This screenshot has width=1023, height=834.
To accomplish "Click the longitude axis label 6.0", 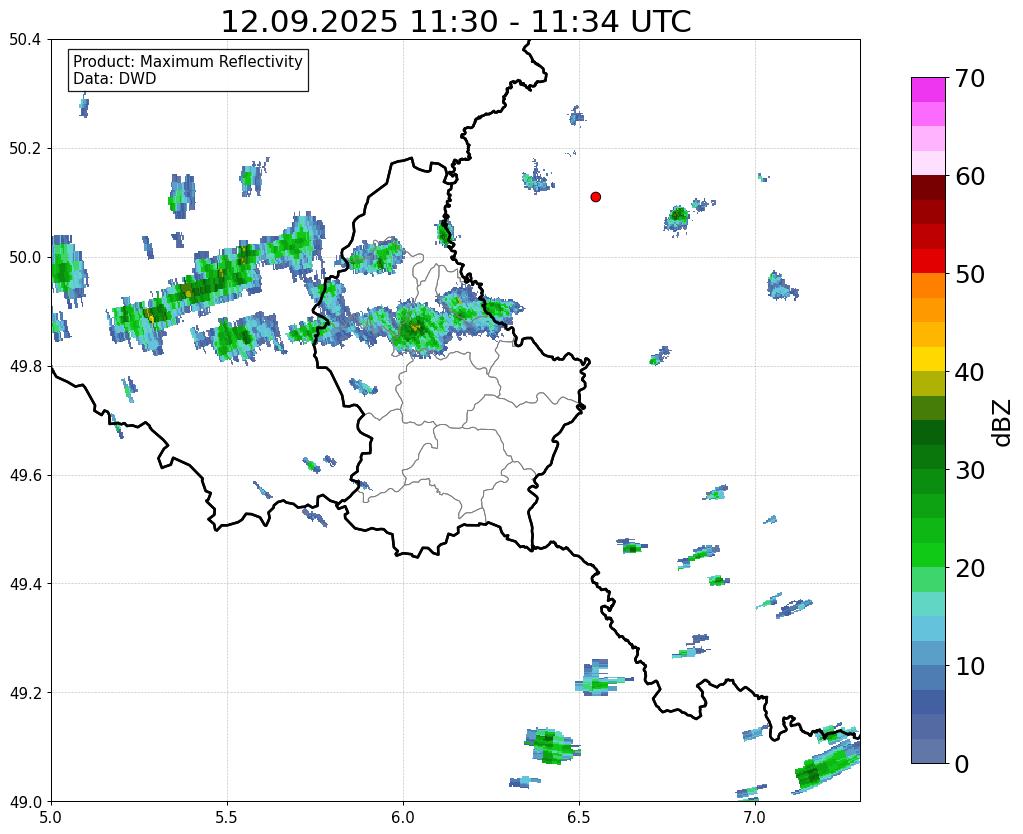I will (403, 817).
